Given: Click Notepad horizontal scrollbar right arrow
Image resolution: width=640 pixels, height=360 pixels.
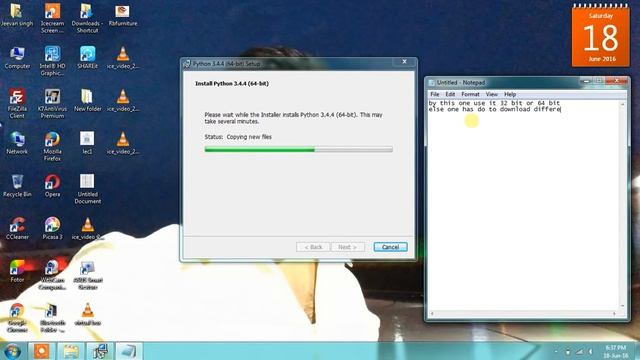Looking at the screenshot, I should point(614,314).
